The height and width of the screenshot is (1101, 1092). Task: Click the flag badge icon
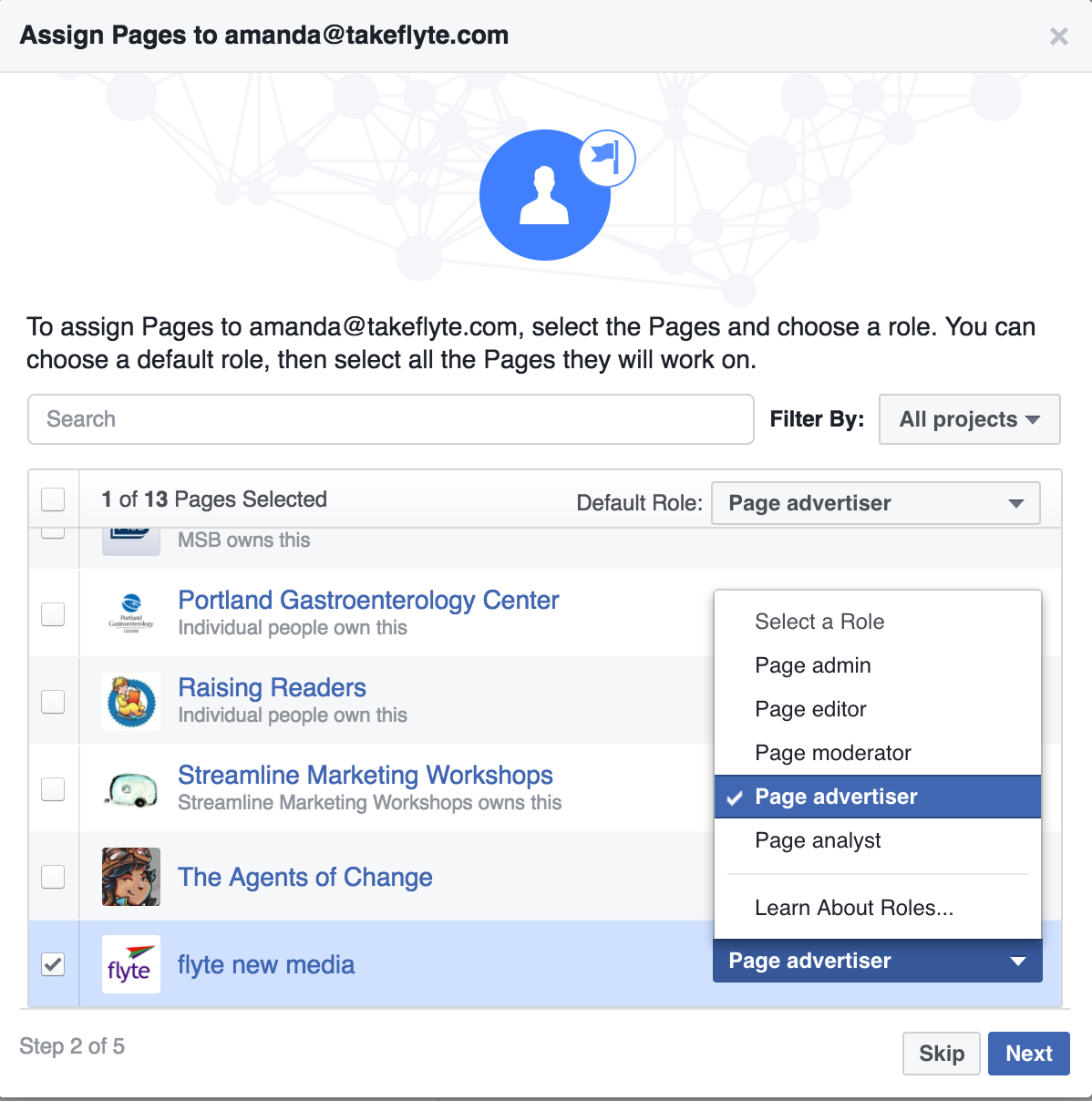point(607,158)
